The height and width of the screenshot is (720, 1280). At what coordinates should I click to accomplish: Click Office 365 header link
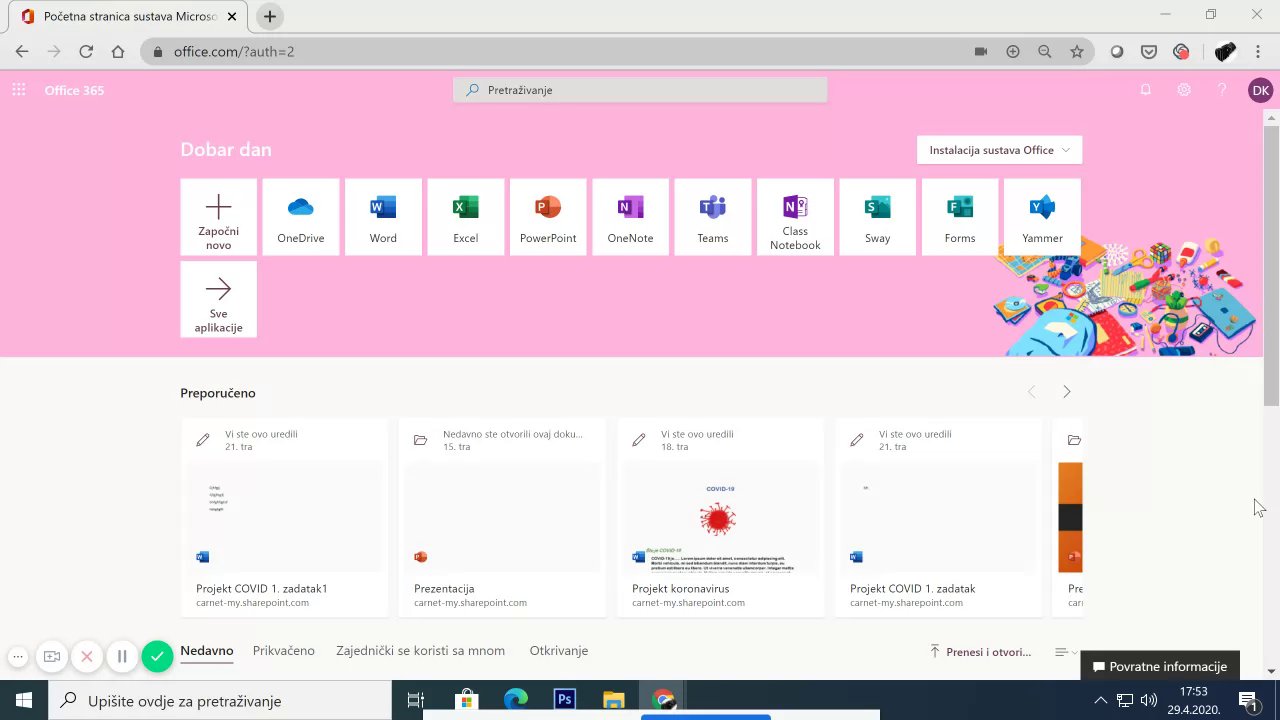pyautogui.click(x=74, y=90)
